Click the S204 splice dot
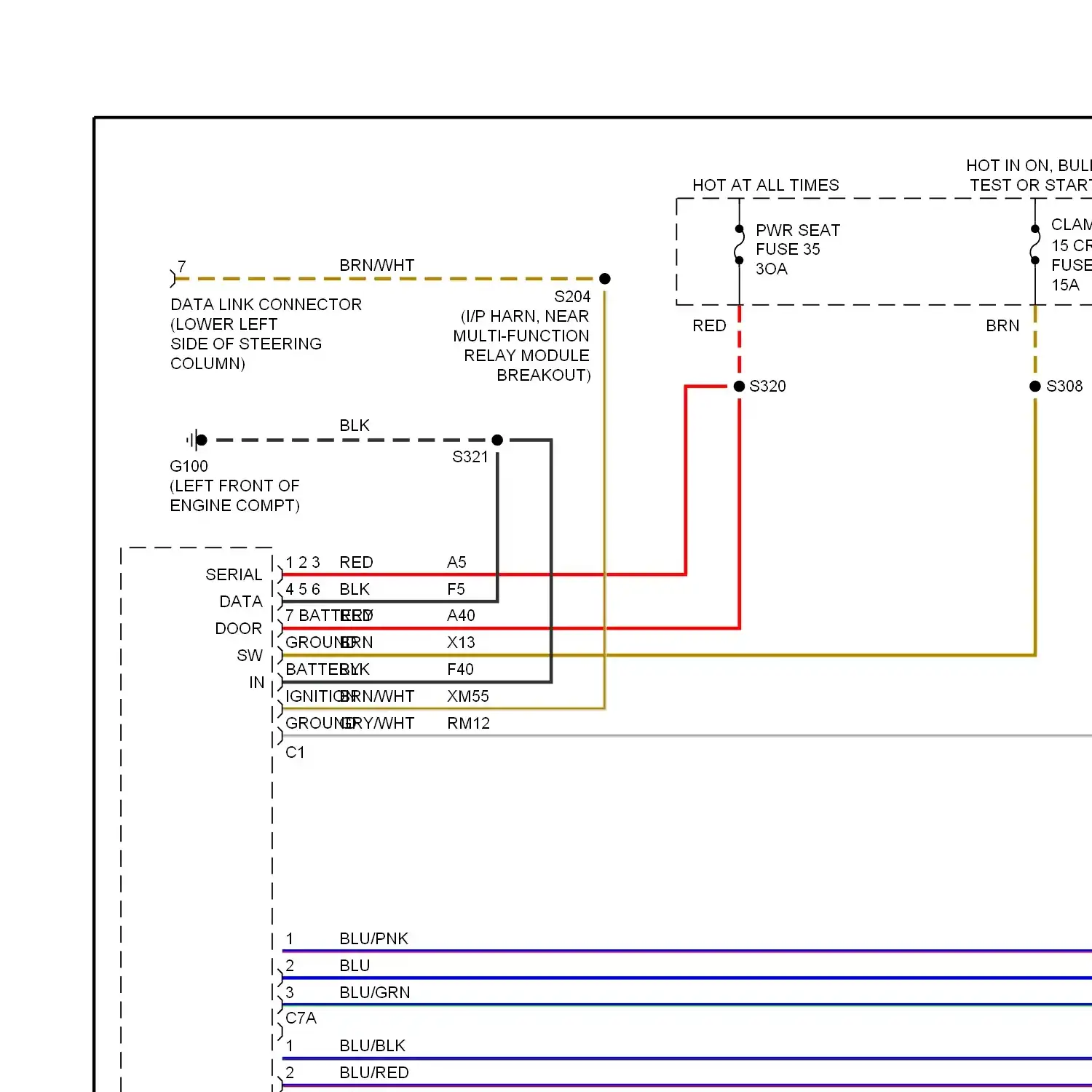1092x1092 pixels. coord(604,279)
